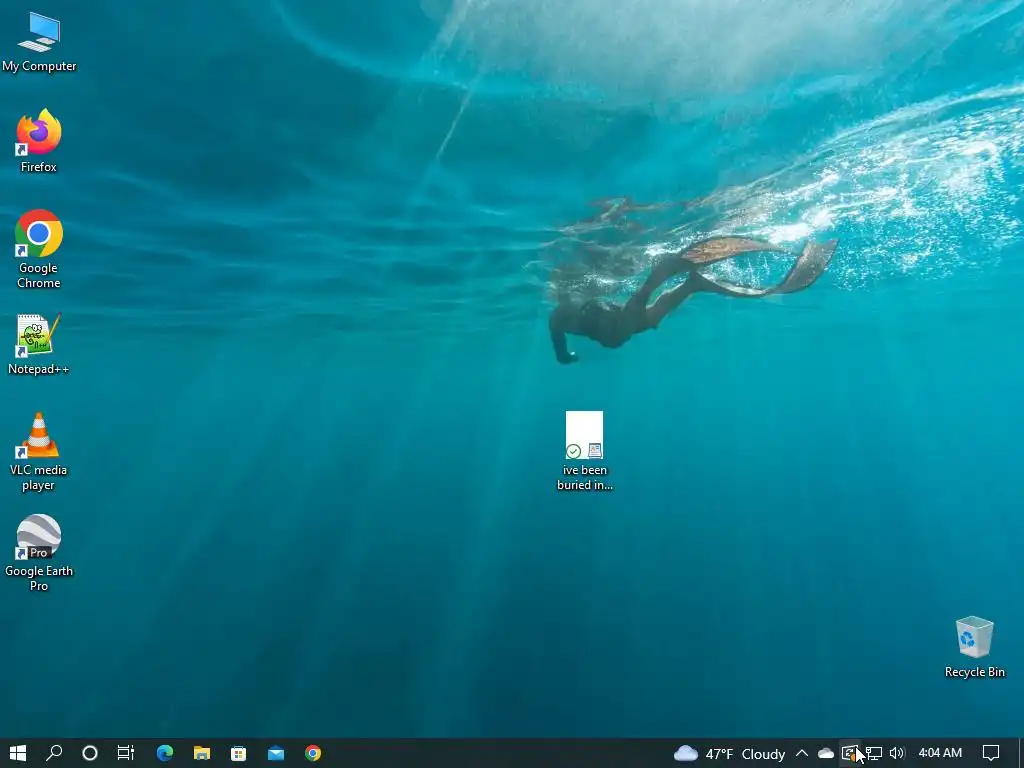The height and width of the screenshot is (768, 1024).
Task: Open the Windows Start menu
Action: [18, 753]
